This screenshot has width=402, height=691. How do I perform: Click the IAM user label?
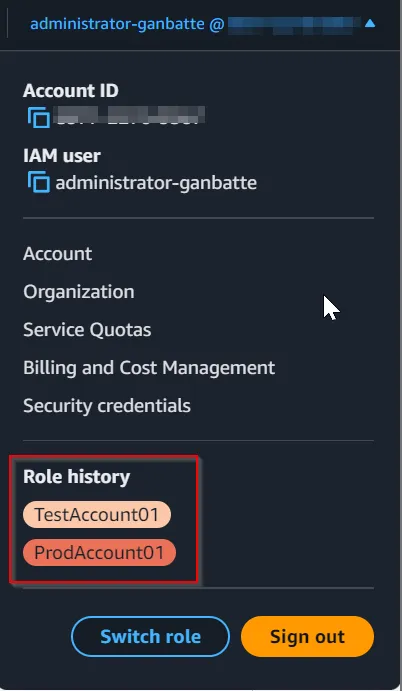tap(62, 156)
